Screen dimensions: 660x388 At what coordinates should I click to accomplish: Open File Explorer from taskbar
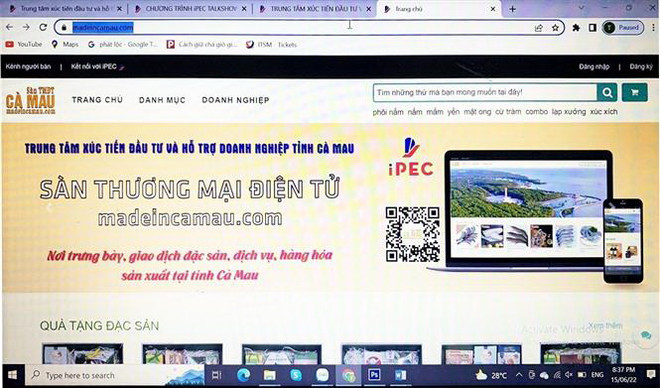click(269, 375)
